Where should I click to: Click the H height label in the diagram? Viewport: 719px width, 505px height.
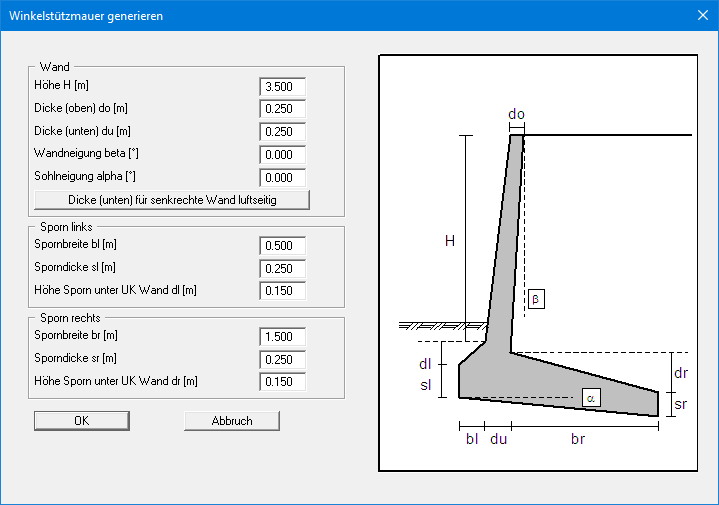click(450, 240)
